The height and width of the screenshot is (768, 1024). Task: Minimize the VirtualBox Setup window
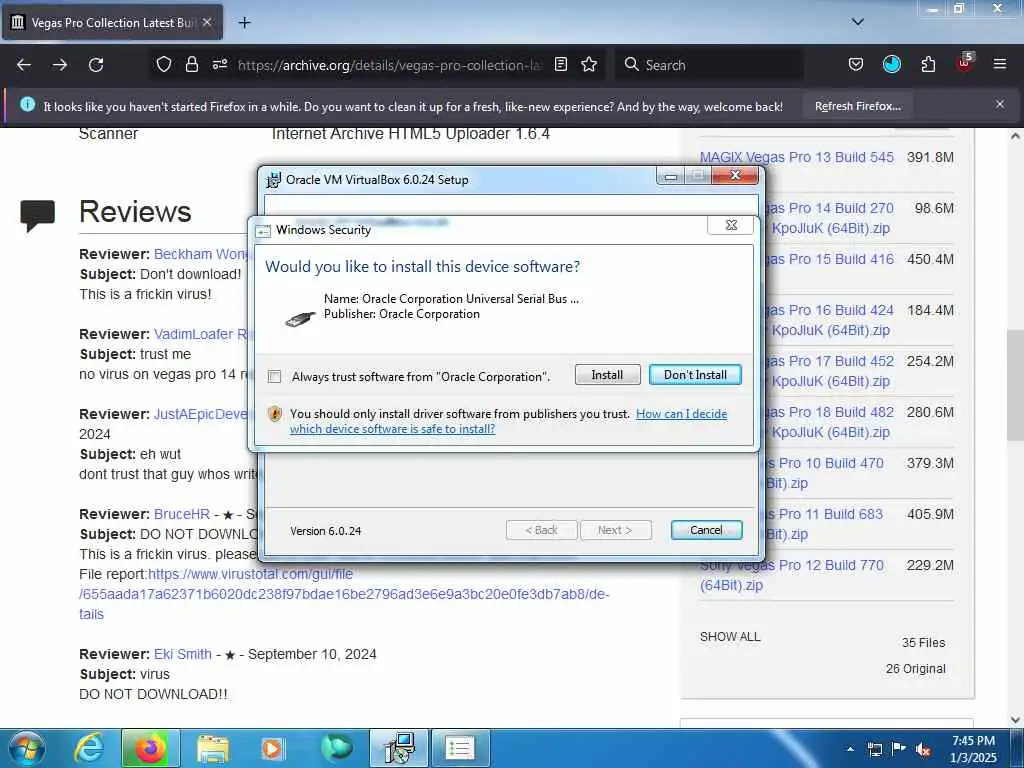(670, 176)
